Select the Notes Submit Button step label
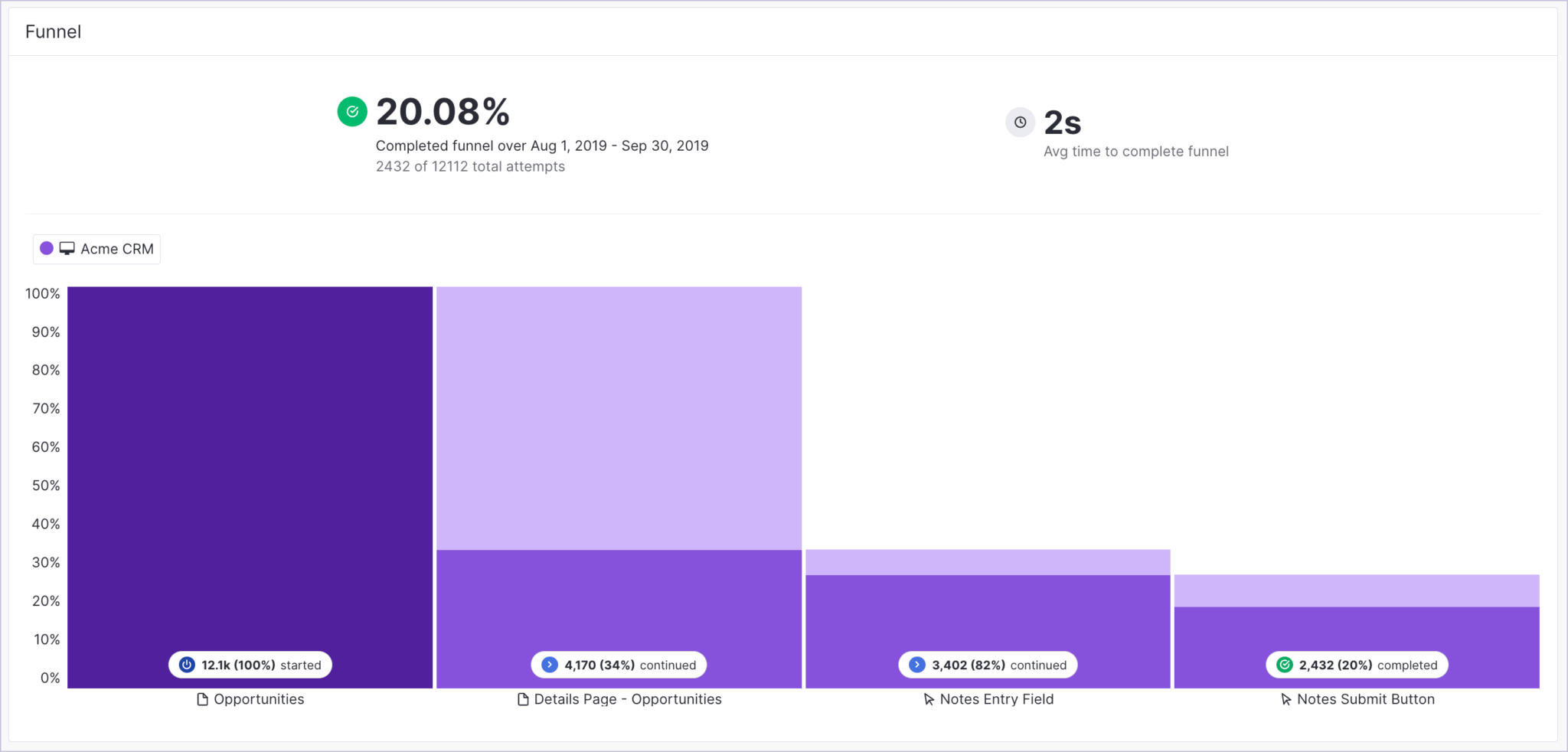This screenshot has height=752, width=1568. [x=1365, y=699]
